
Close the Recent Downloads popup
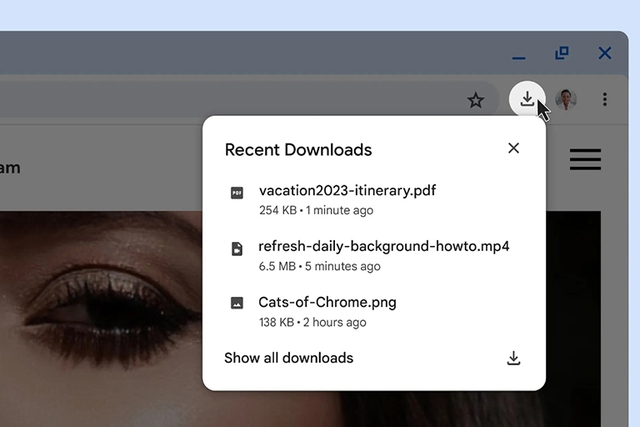[x=513, y=148]
